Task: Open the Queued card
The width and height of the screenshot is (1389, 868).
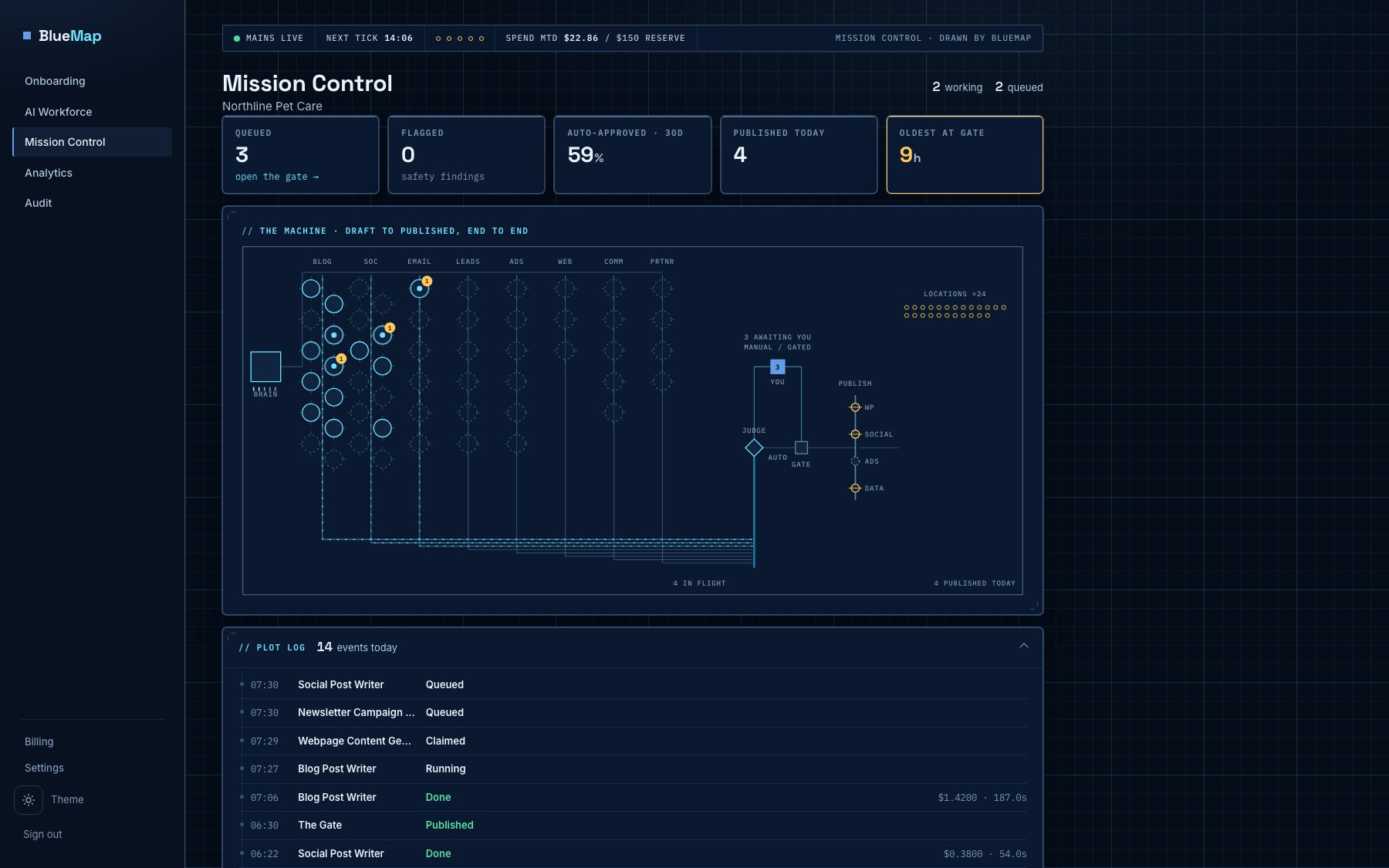Action: coord(300,154)
